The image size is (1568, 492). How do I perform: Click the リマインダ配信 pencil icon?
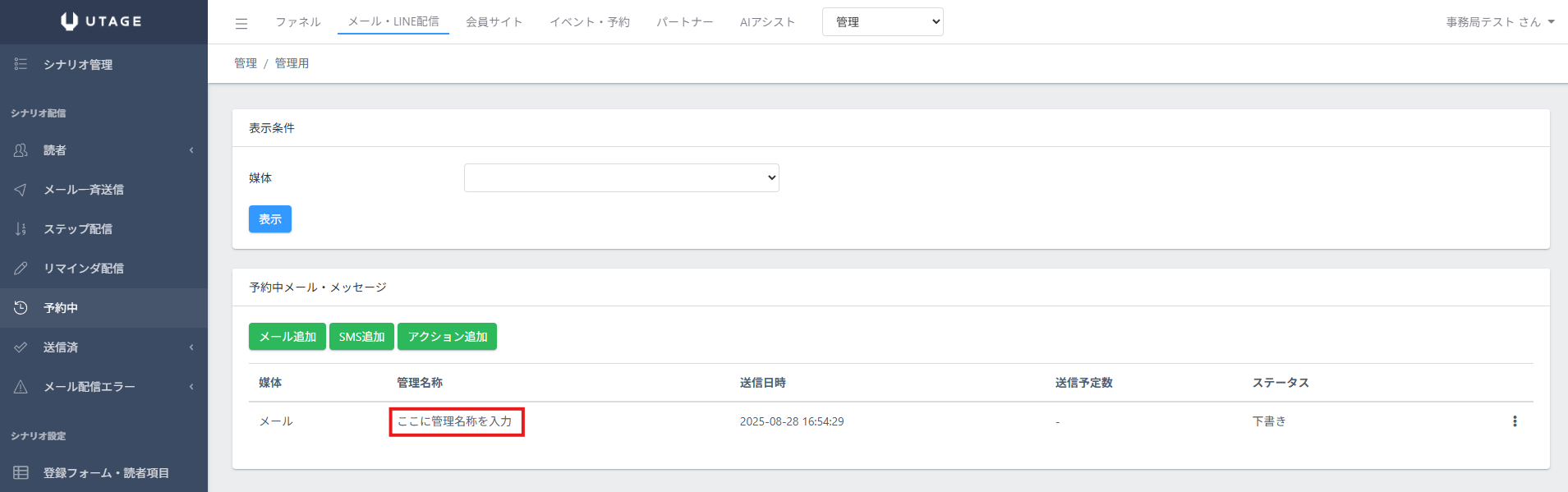point(21,269)
